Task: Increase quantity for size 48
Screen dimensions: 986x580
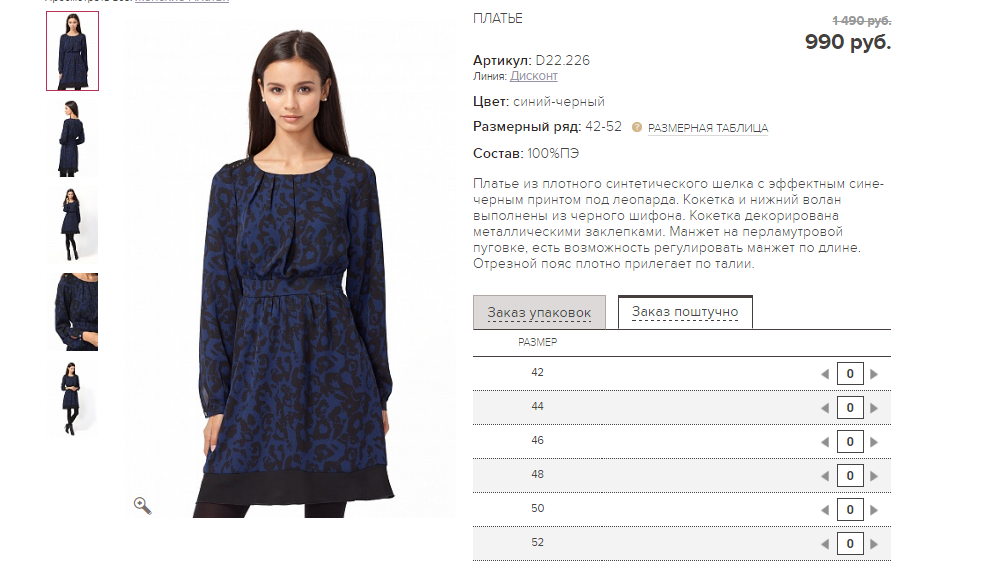Action: [x=874, y=476]
